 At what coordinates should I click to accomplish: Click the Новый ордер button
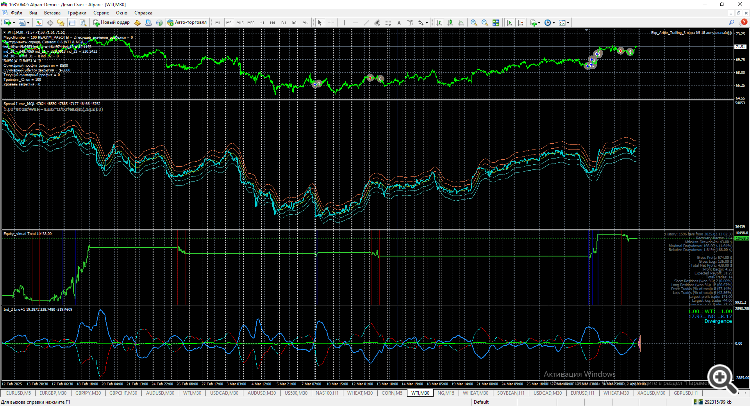[111, 22]
